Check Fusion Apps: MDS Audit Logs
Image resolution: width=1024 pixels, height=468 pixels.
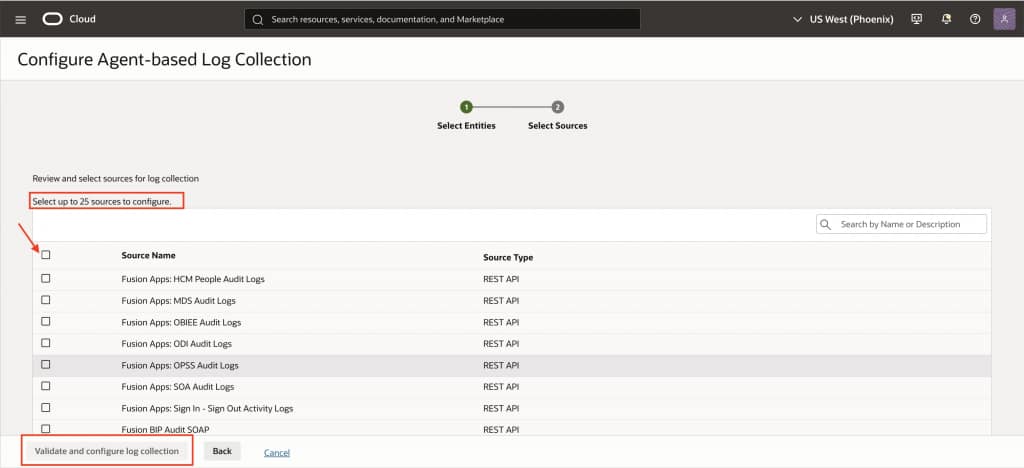click(46, 300)
